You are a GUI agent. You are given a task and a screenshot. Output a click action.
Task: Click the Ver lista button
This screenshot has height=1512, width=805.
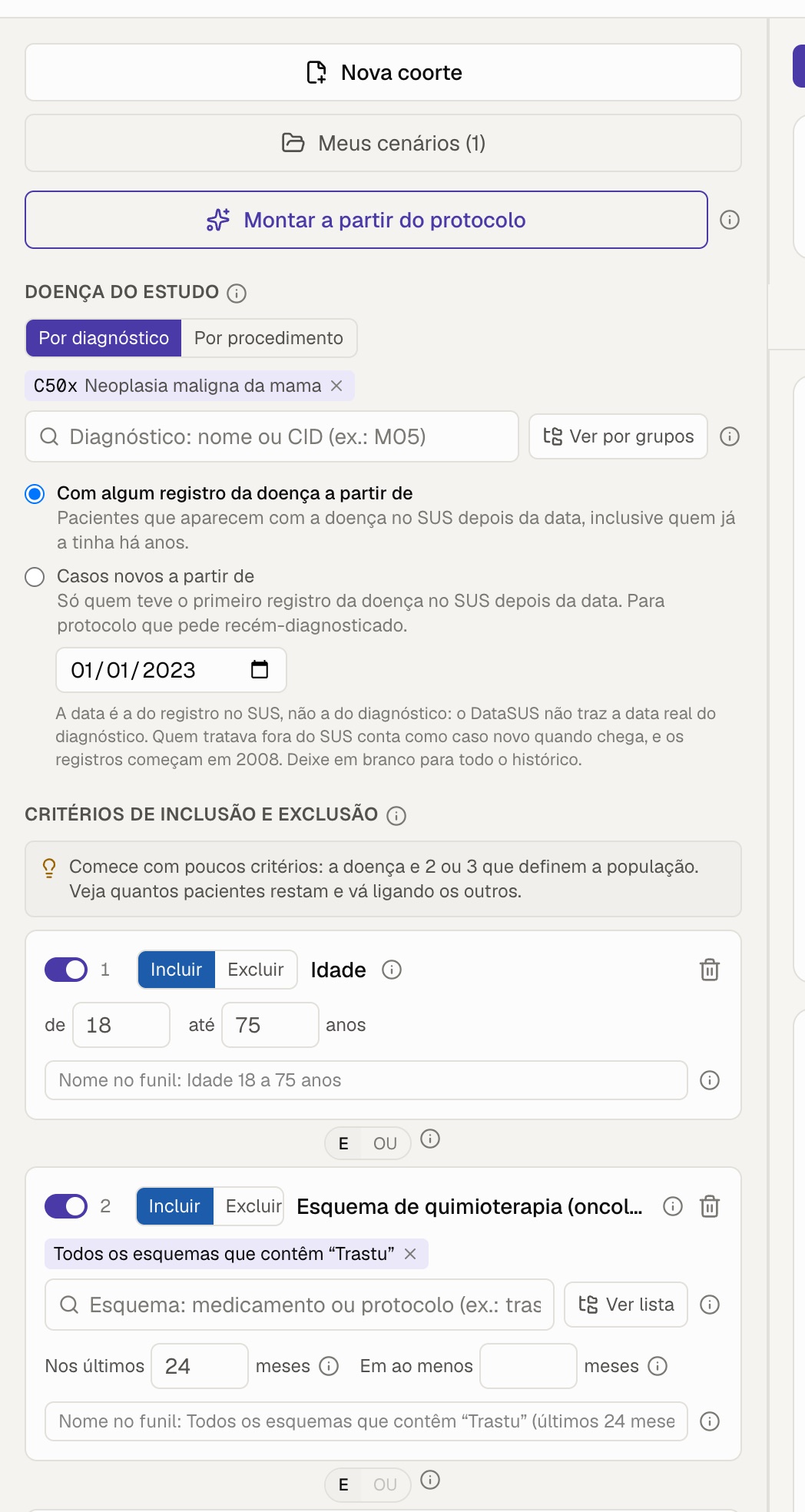[626, 1305]
